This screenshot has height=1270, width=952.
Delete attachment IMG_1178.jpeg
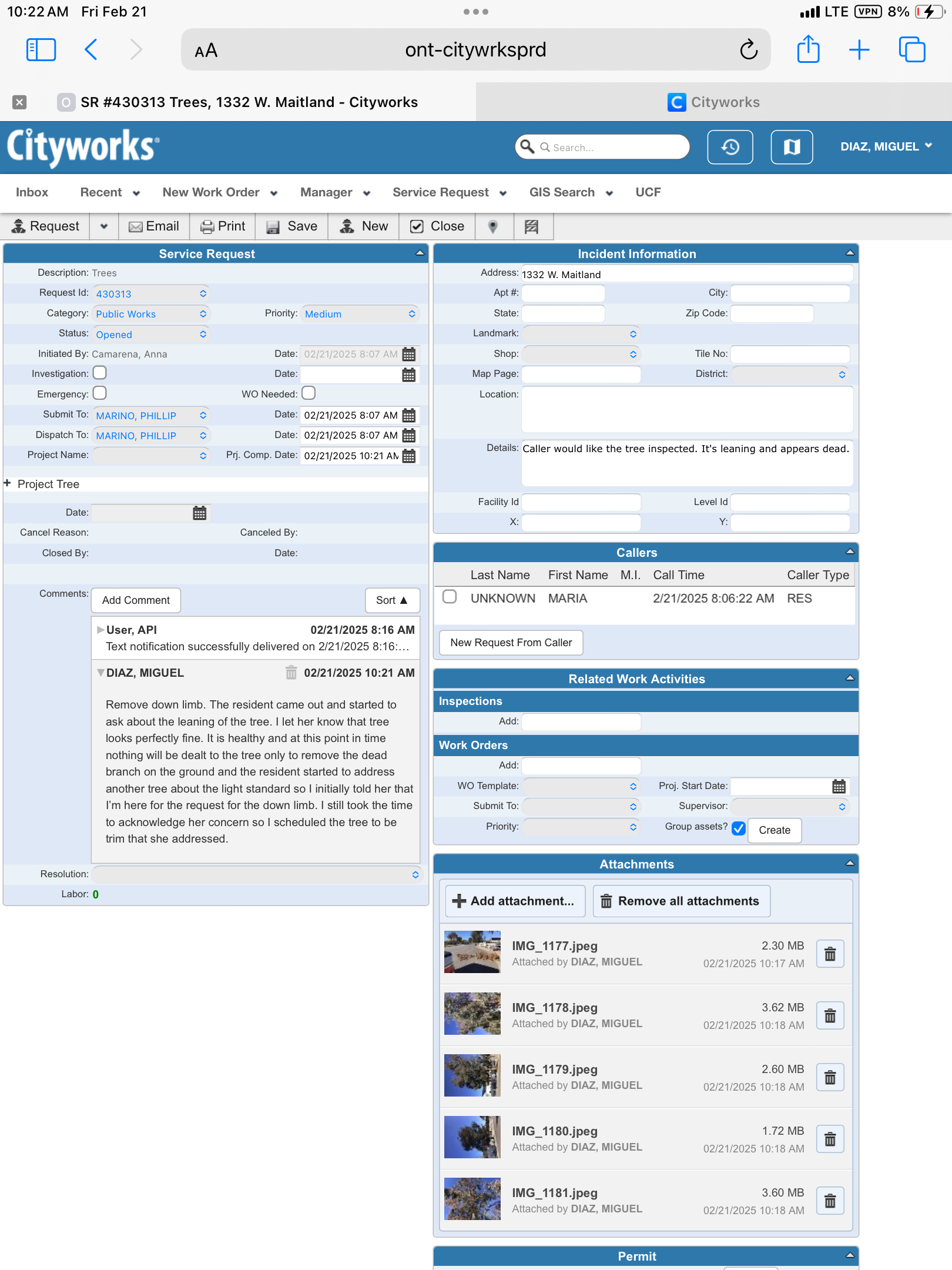(830, 1015)
